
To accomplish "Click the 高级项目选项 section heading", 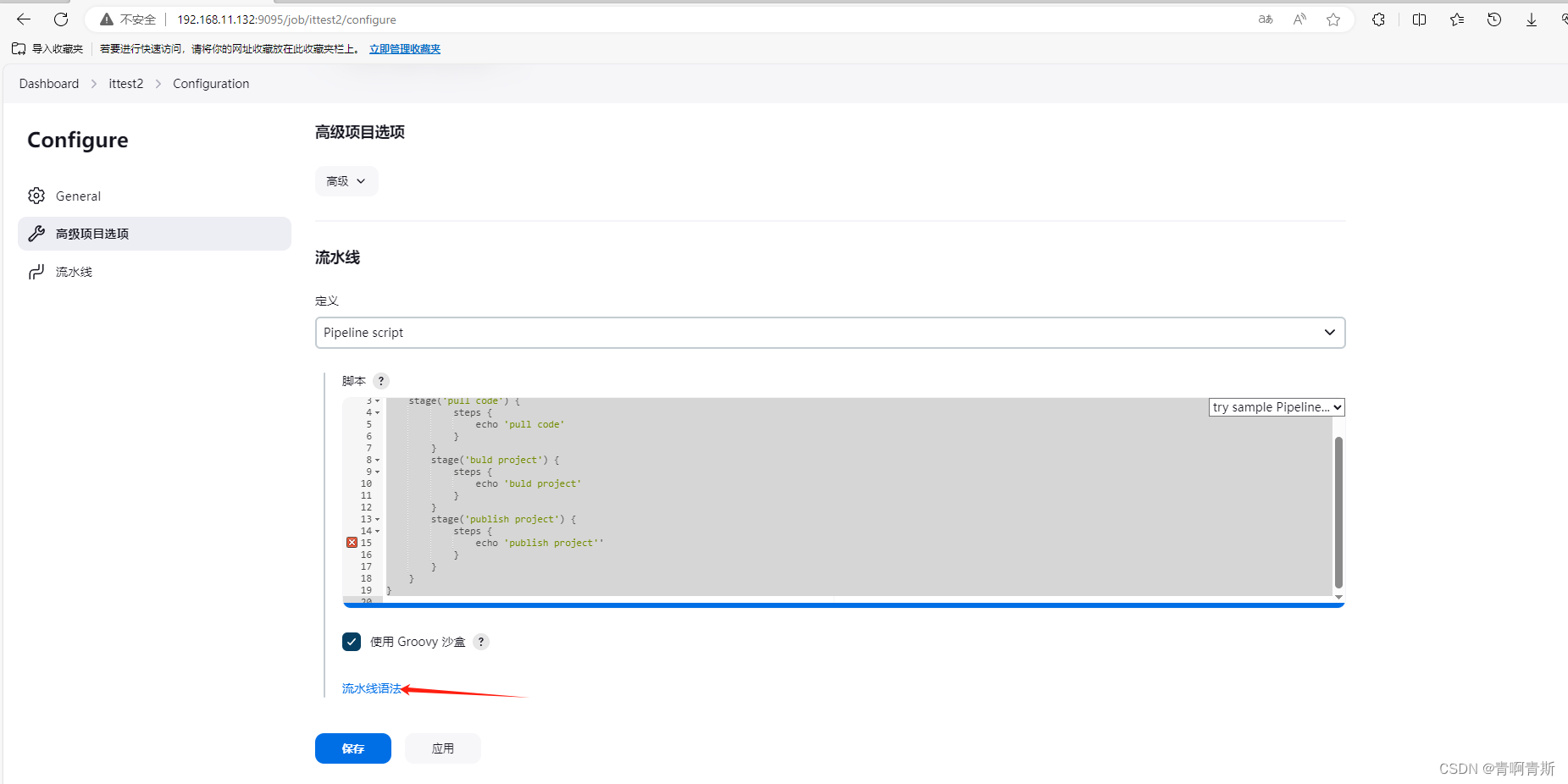I will (360, 132).
